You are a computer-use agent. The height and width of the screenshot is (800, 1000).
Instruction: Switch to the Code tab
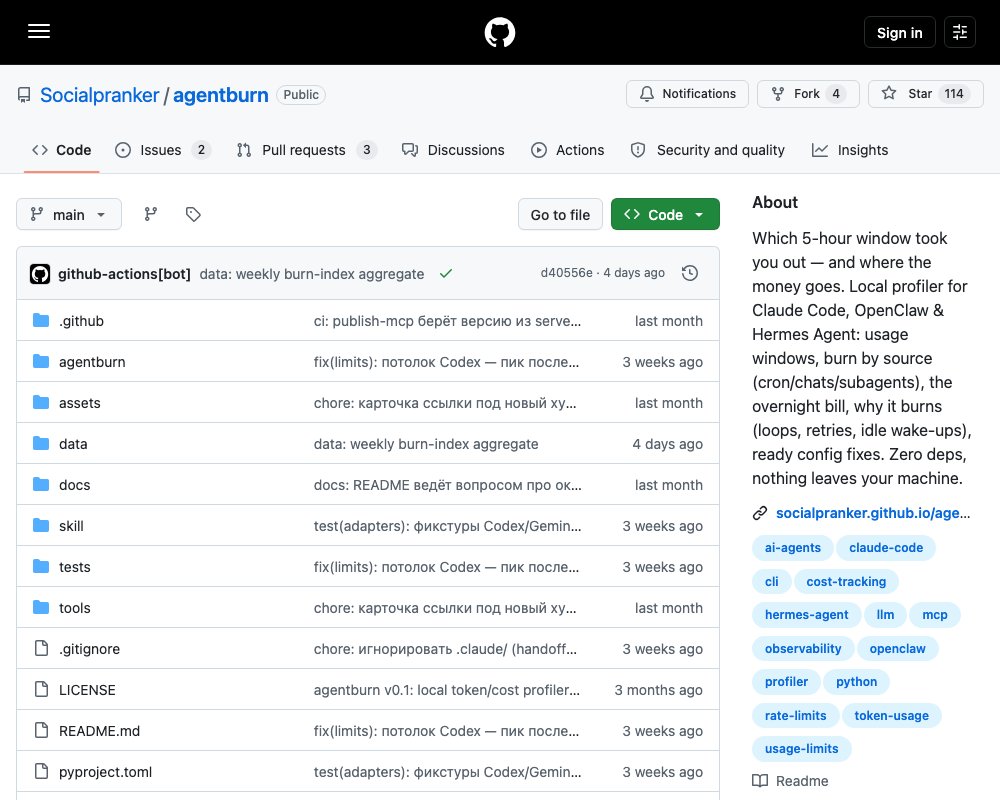point(62,150)
